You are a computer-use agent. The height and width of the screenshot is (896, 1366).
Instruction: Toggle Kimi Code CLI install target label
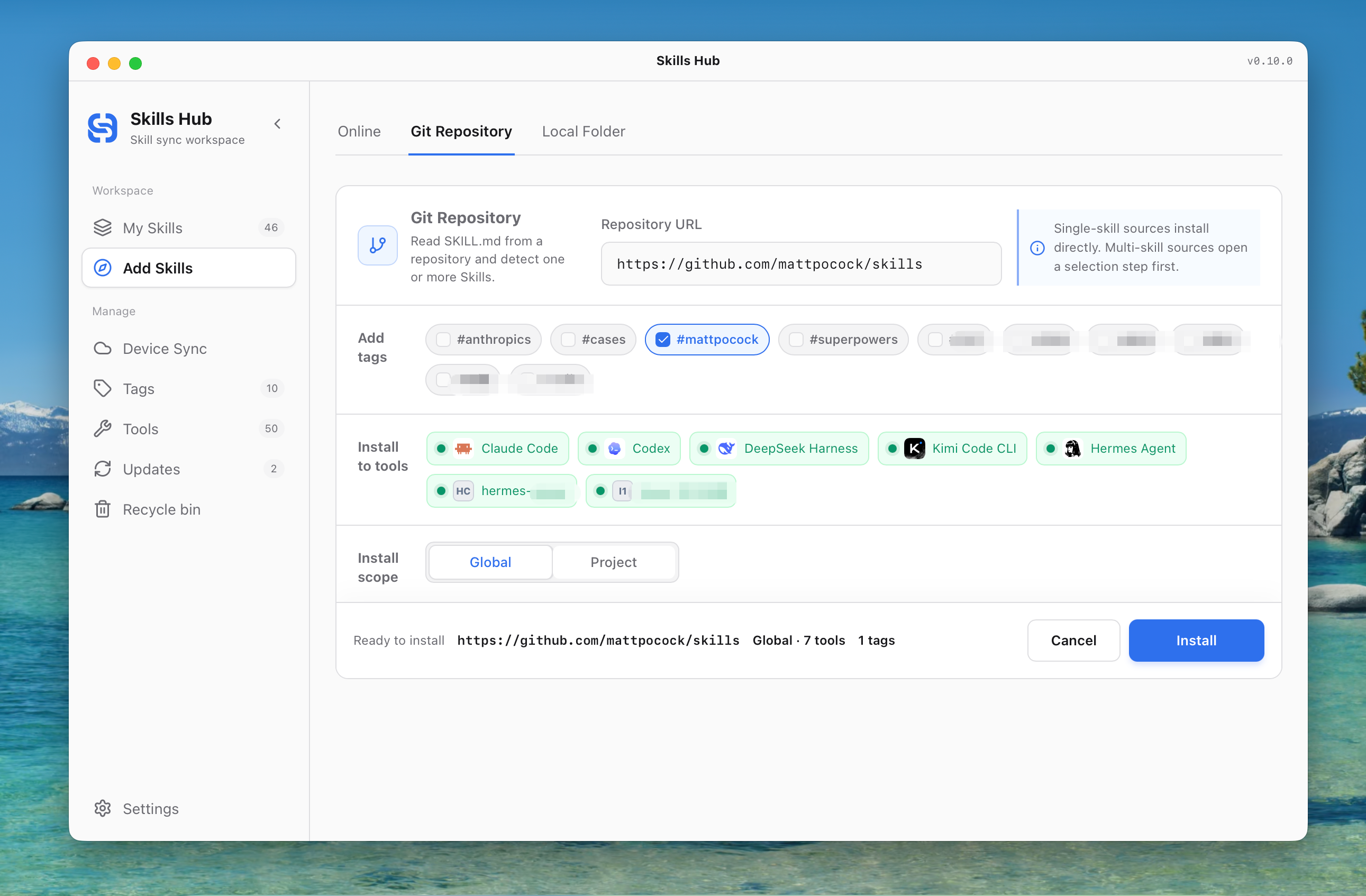(974, 449)
